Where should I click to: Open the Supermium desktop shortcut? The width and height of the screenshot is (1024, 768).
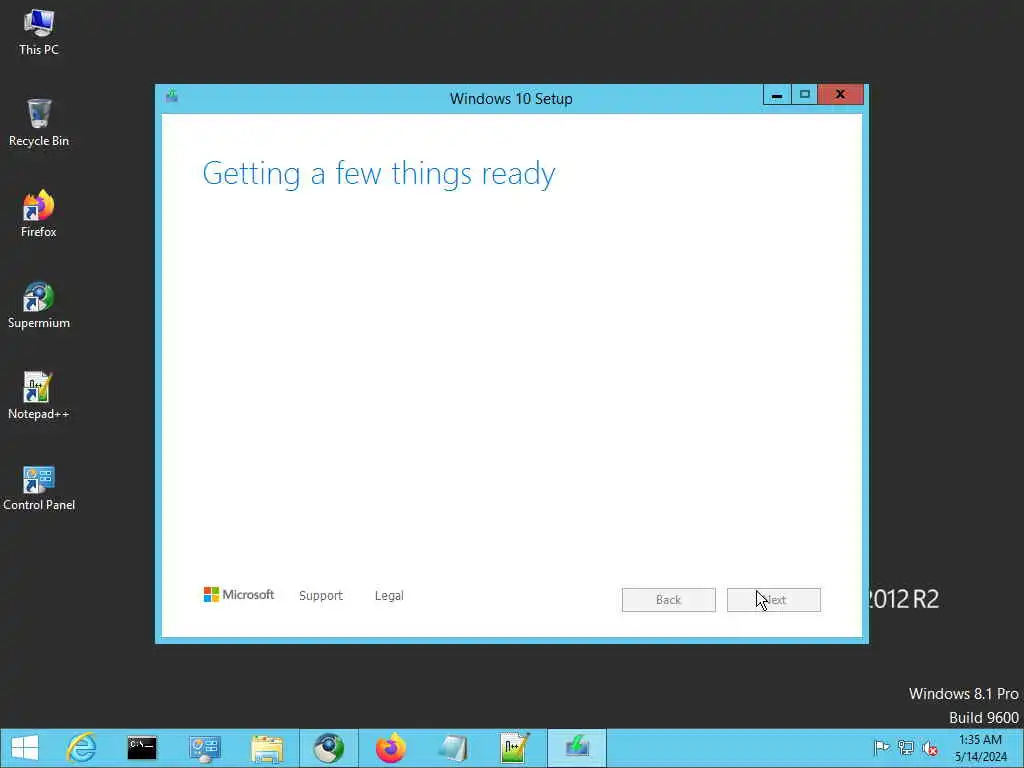39,305
